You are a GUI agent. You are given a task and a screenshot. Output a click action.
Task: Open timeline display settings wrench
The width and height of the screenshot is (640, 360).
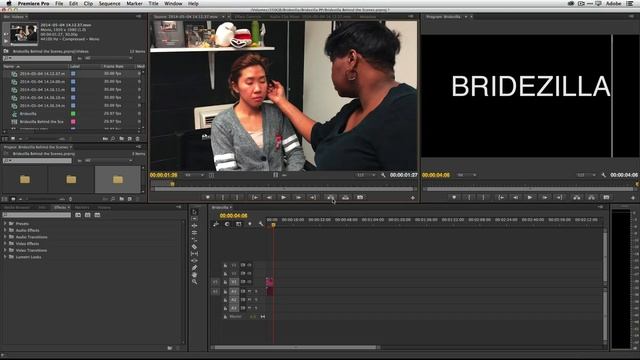261,224
